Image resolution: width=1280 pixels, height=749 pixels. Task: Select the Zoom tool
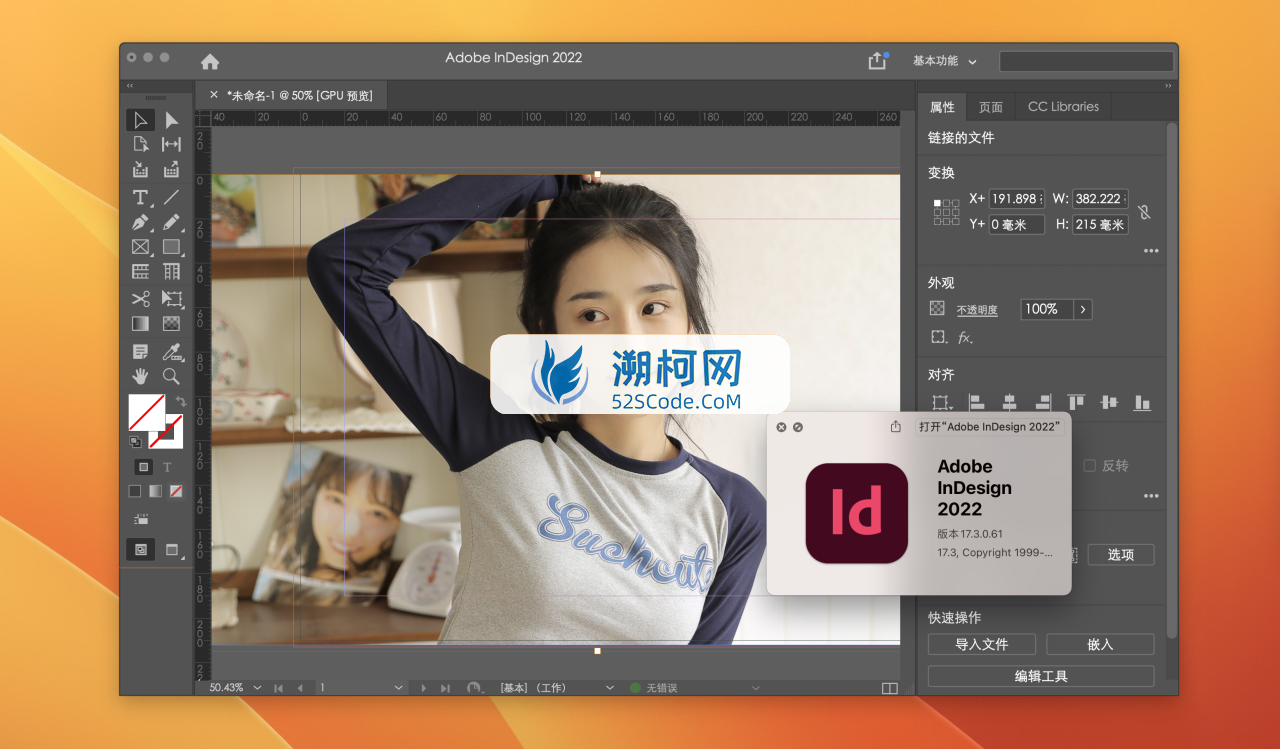171,376
